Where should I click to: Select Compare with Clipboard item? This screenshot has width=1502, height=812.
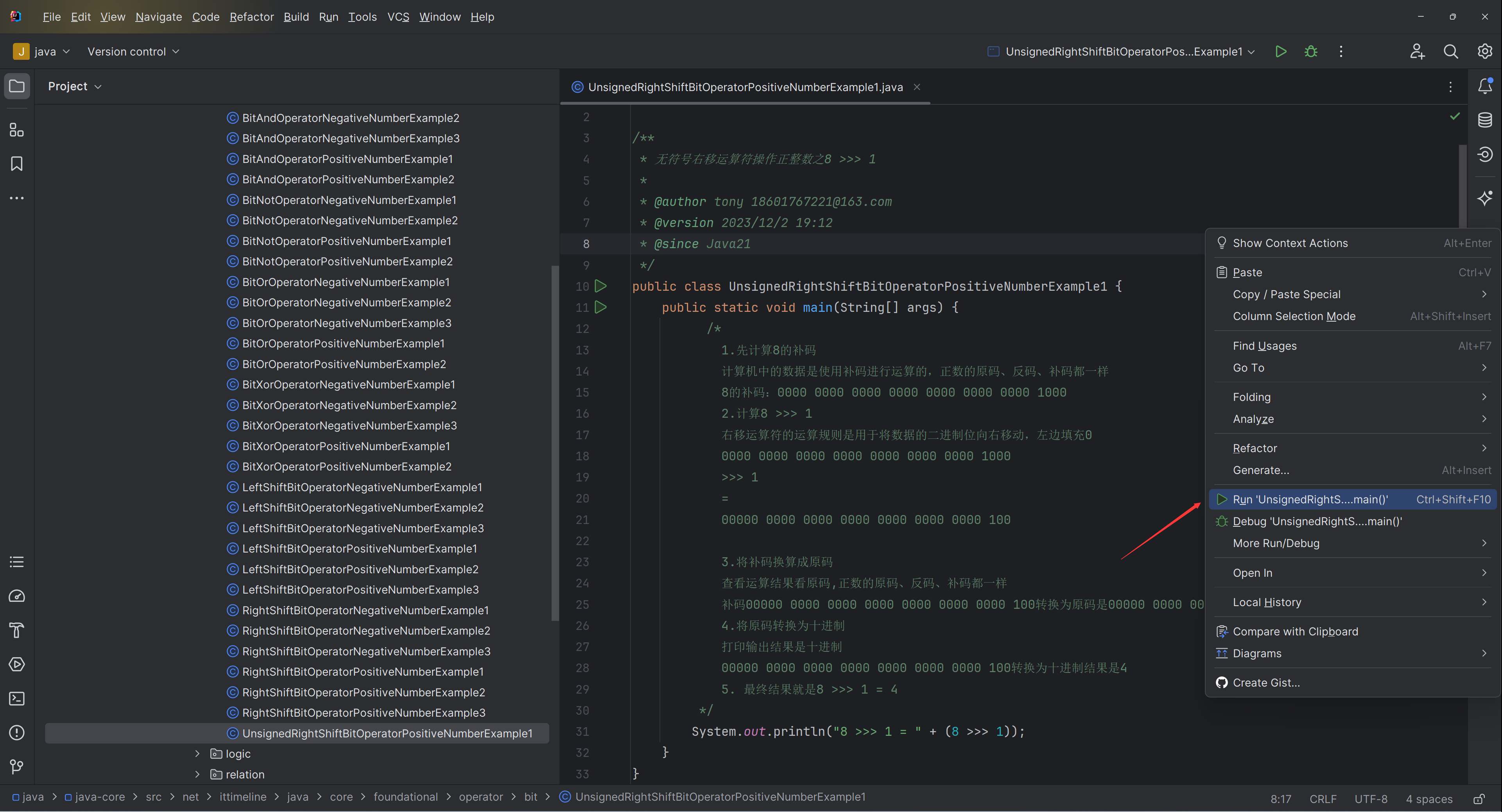pos(1353,631)
